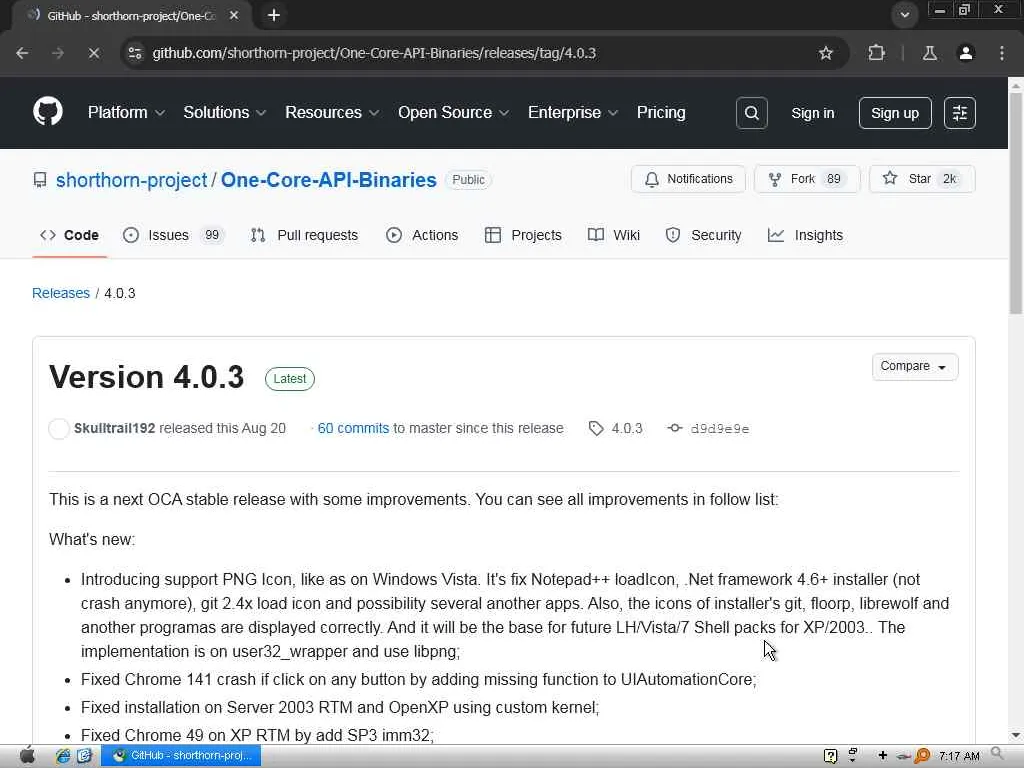This screenshot has height=768, width=1024.
Task: Click the address bar URL
Action: (374, 53)
